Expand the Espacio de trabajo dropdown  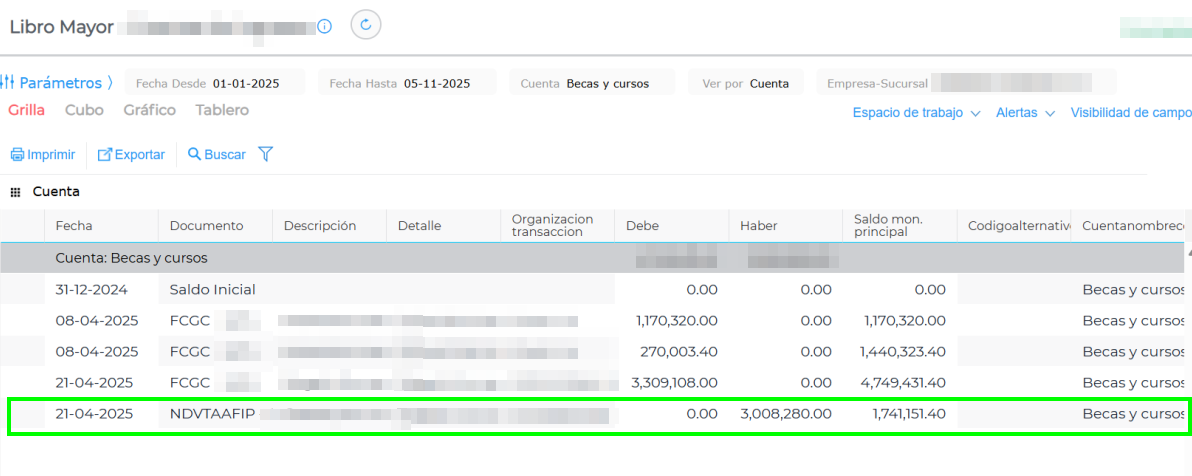[915, 113]
